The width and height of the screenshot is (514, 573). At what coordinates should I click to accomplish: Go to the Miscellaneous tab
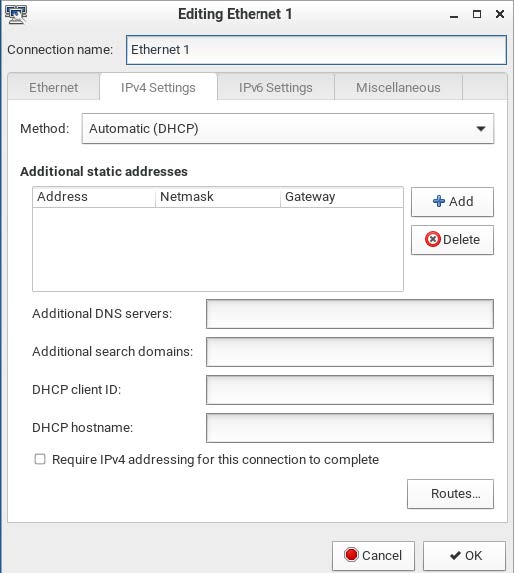pyautogui.click(x=398, y=87)
